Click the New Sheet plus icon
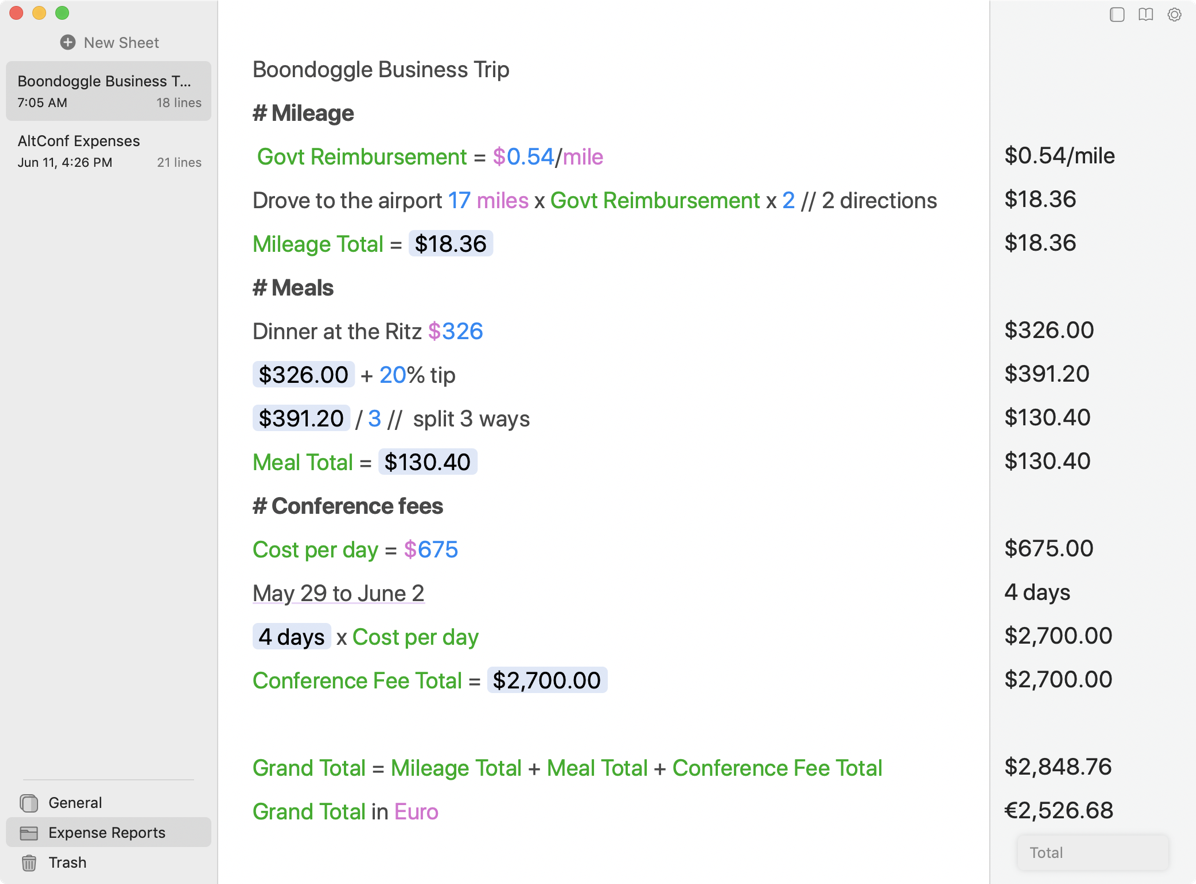The width and height of the screenshot is (1196, 884). [68, 42]
